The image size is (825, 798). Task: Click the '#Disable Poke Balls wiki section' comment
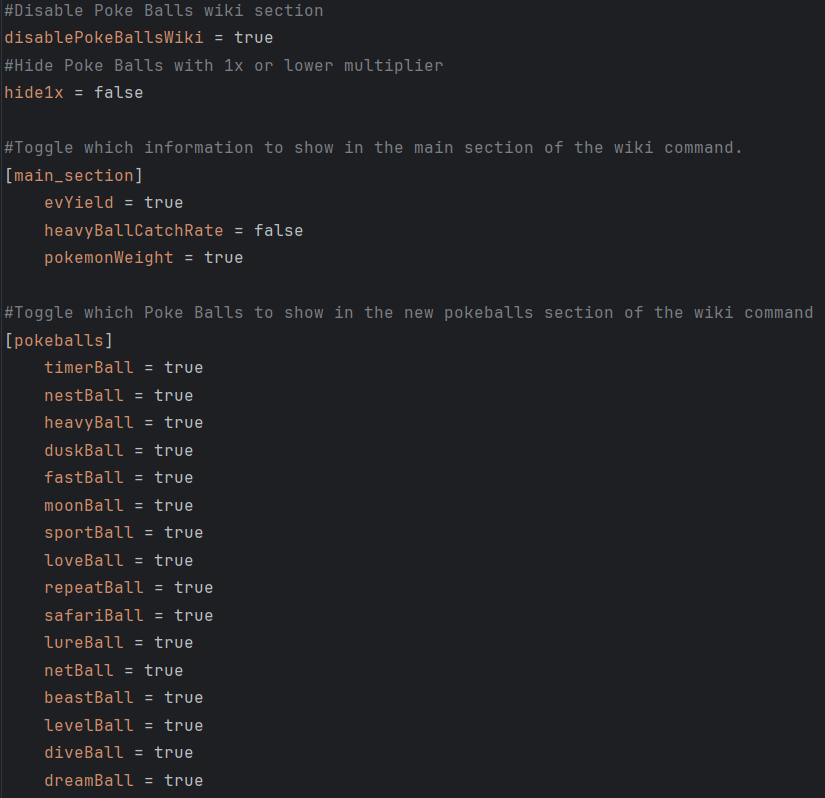coord(163,11)
